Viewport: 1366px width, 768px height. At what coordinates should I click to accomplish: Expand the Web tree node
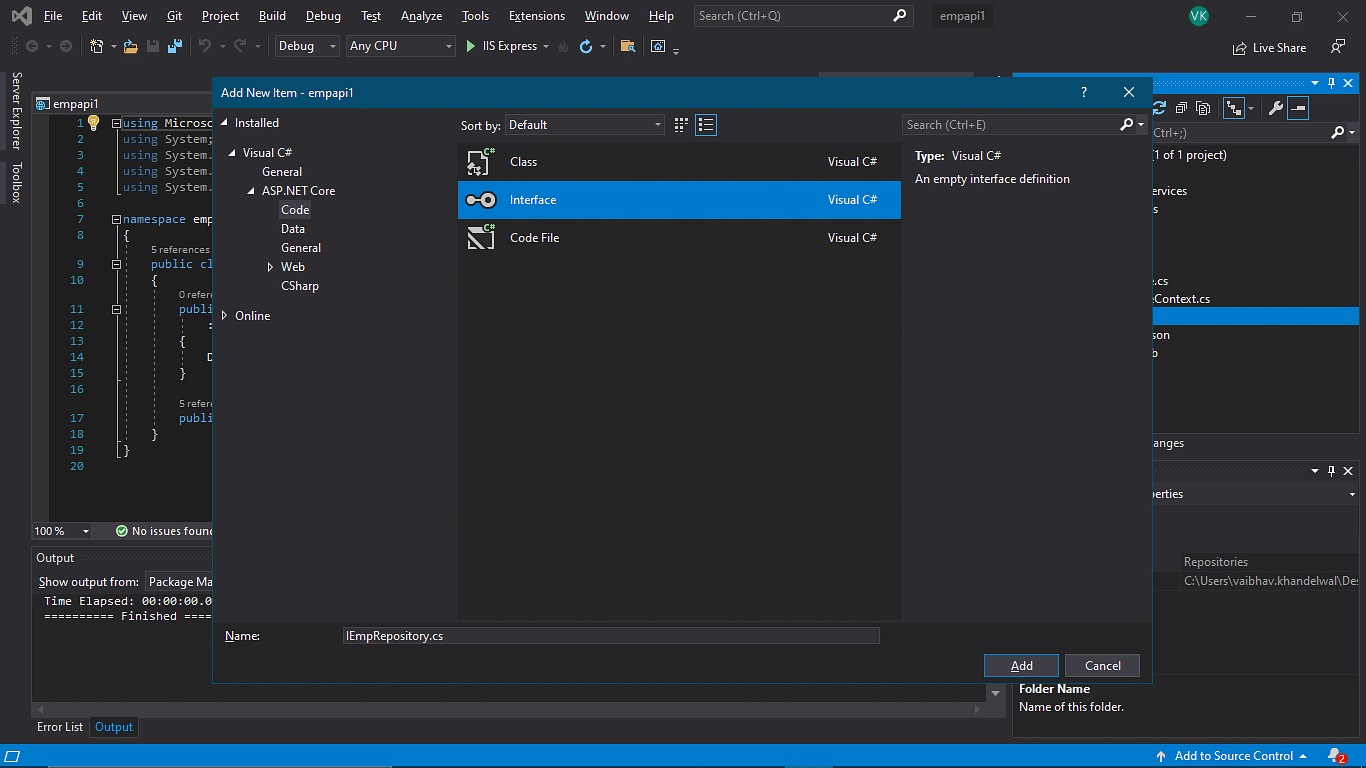pyautogui.click(x=270, y=267)
